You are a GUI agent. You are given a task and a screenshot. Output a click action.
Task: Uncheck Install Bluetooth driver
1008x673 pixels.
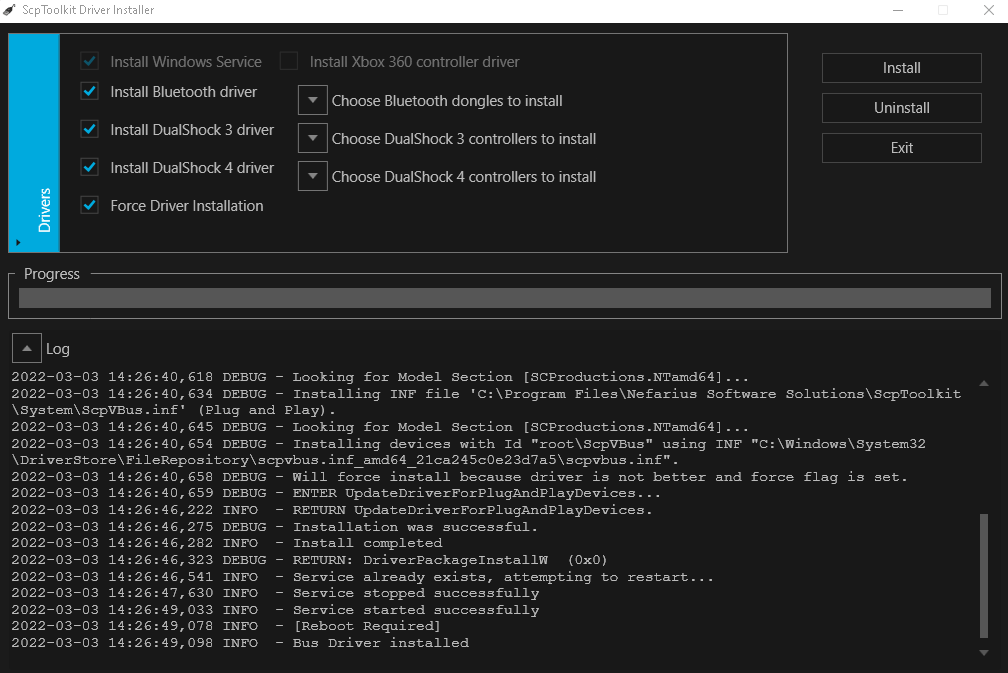point(89,92)
